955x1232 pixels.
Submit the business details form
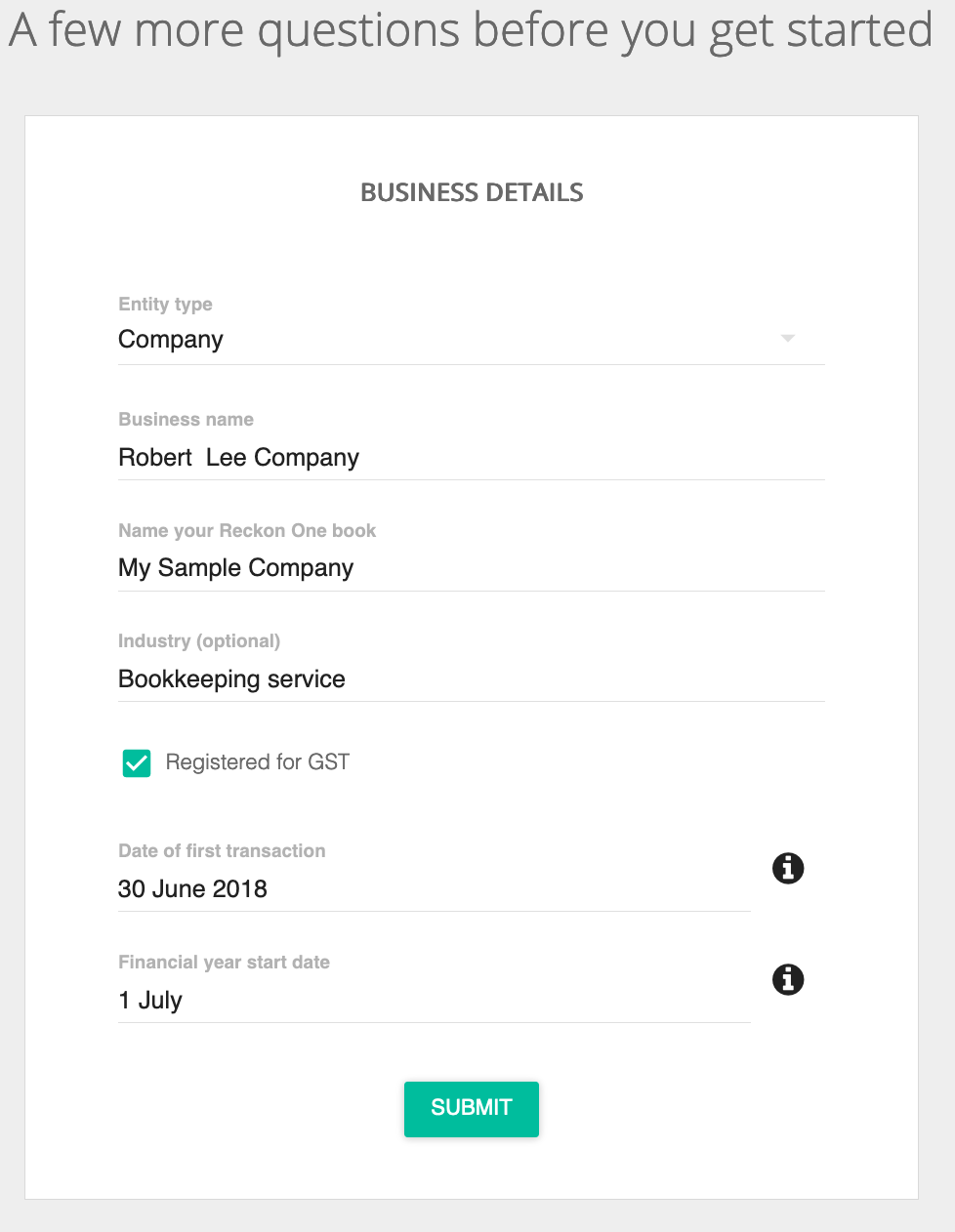tap(472, 1108)
